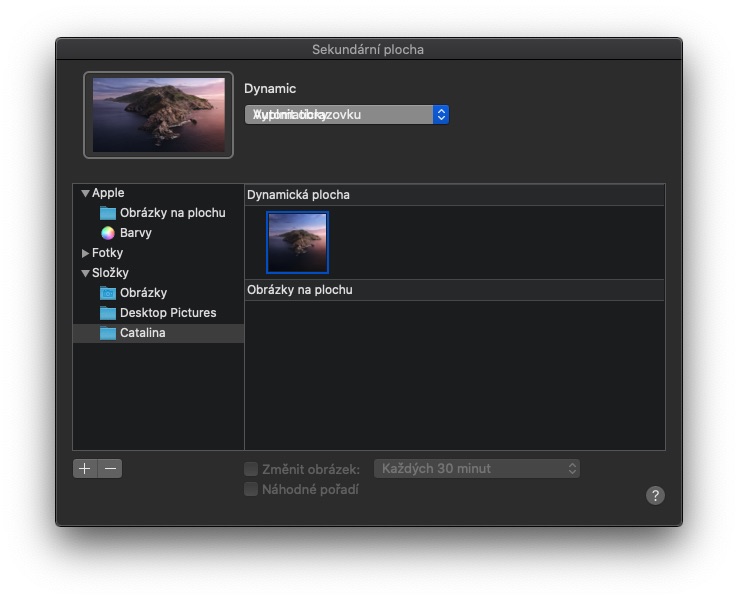Toggle the Náhodné pořadí checkbox
Screen dimensions: 738x600
[251, 489]
